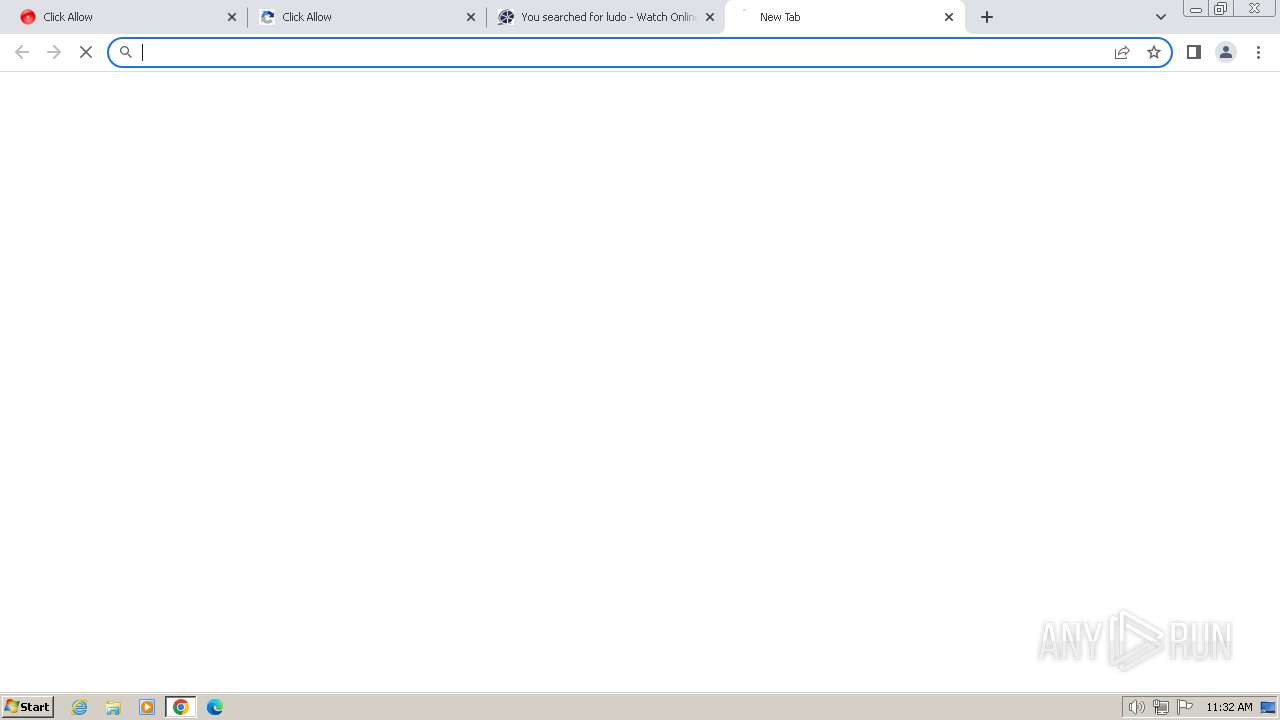The width and height of the screenshot is (1280, 720).
Task: Go forward to next page
Action: pyautogui.click(x=54, y=52)
